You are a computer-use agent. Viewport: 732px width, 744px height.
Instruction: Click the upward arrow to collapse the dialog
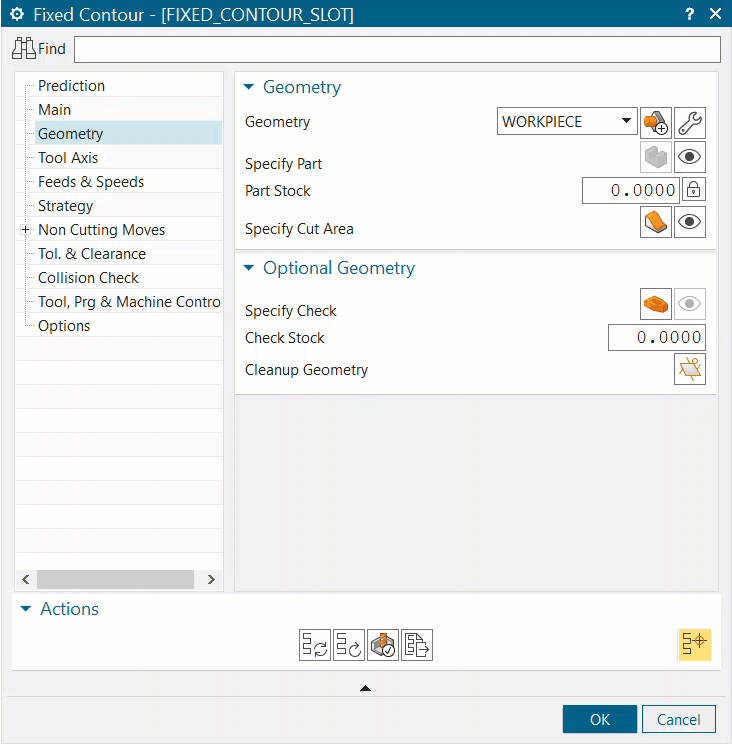(x=365, y=688)
